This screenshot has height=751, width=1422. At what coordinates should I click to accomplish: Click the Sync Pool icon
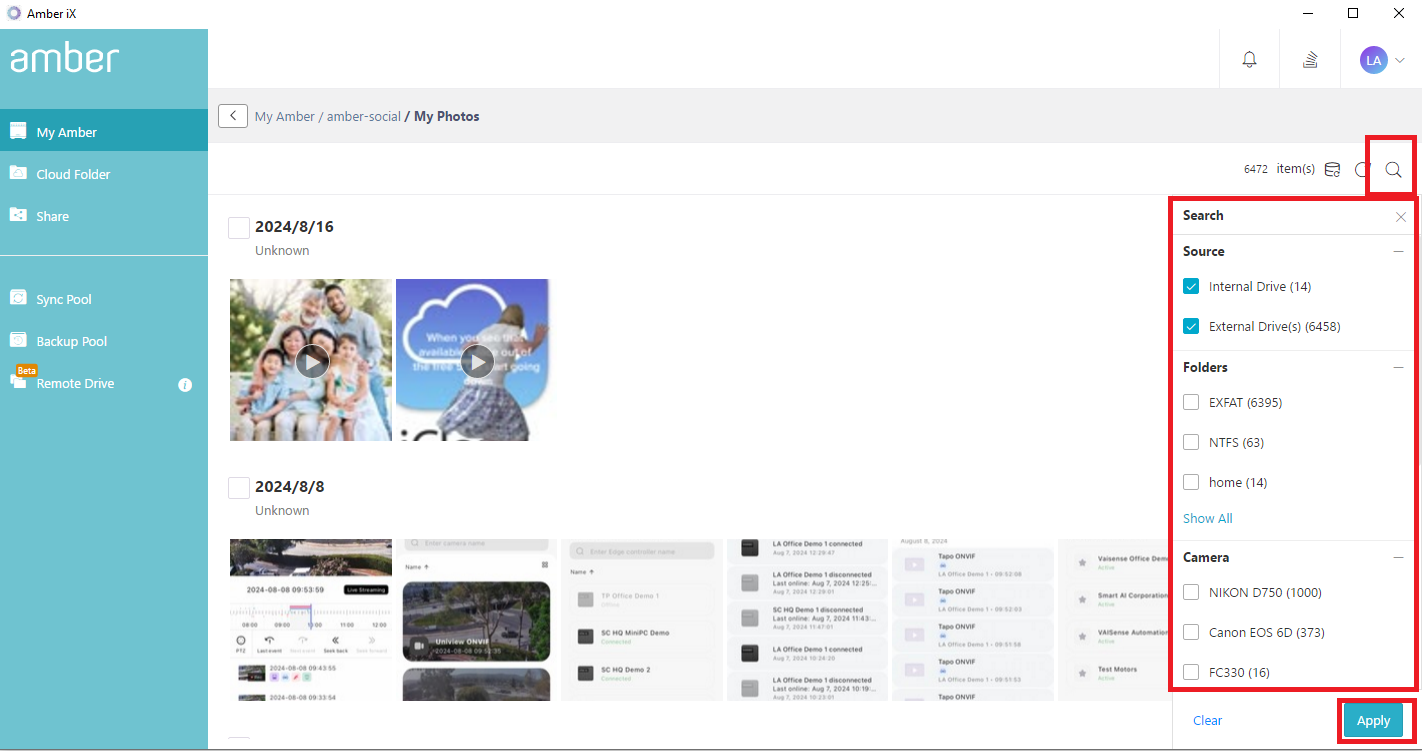[18, 298]
